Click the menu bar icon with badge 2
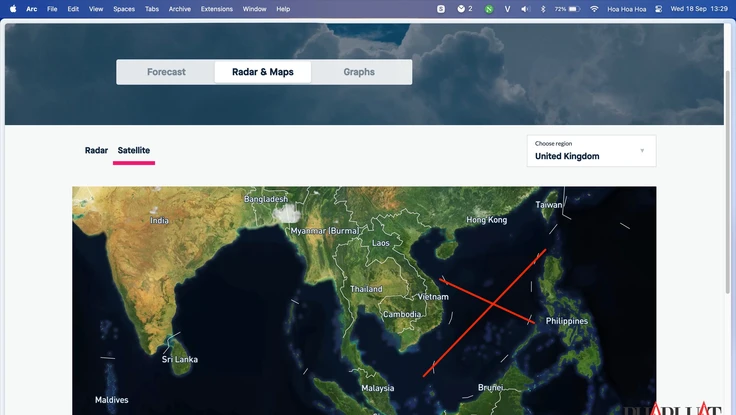 click(465, 9)
